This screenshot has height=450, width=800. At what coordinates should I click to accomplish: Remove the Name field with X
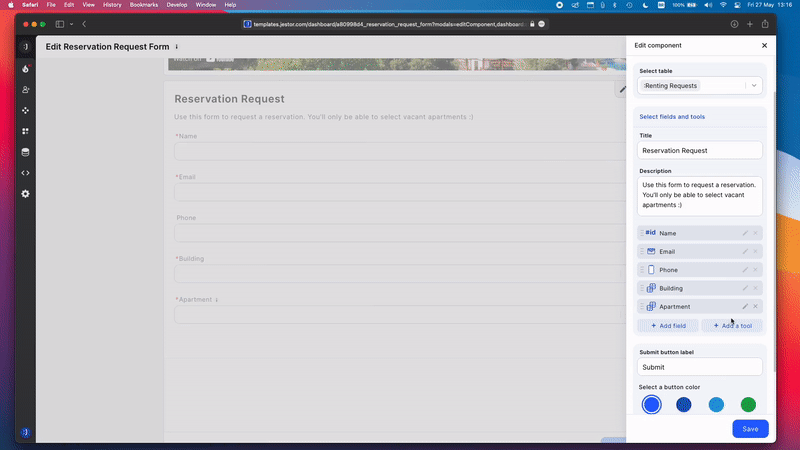point(756,233)
